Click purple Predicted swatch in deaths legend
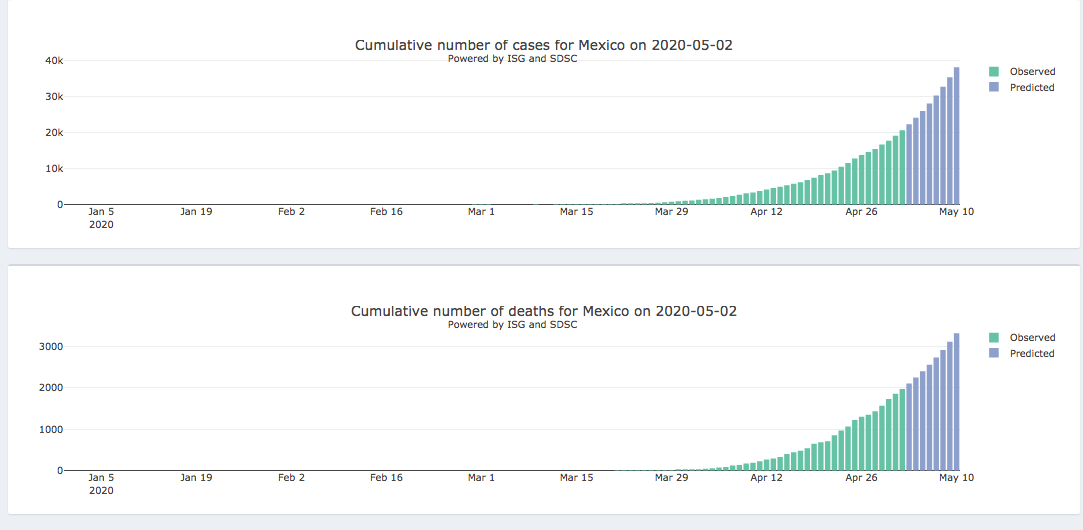Screen dimensions: 1083x530 pyautogui.click(x=994, y=354)
